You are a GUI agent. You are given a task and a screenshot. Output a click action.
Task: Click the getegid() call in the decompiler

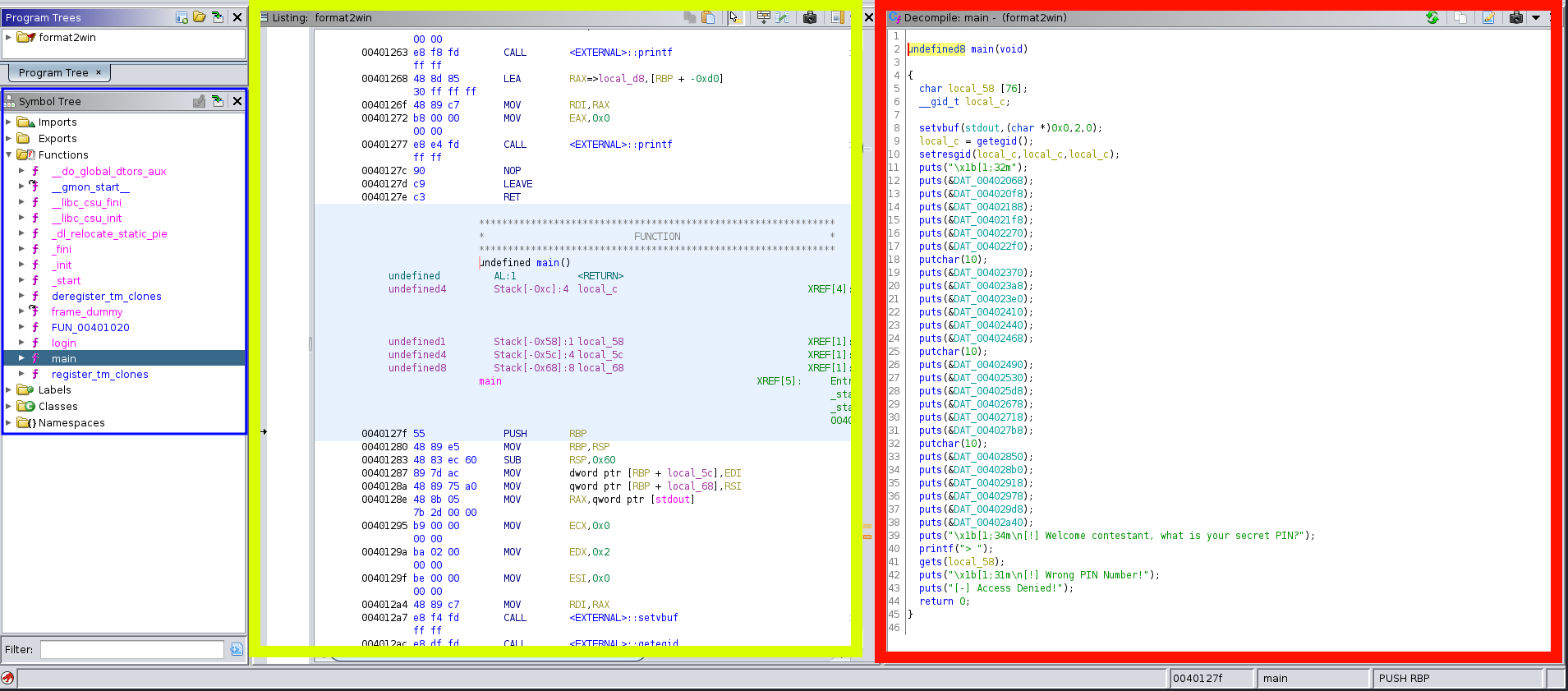(x=1005, y=141)
